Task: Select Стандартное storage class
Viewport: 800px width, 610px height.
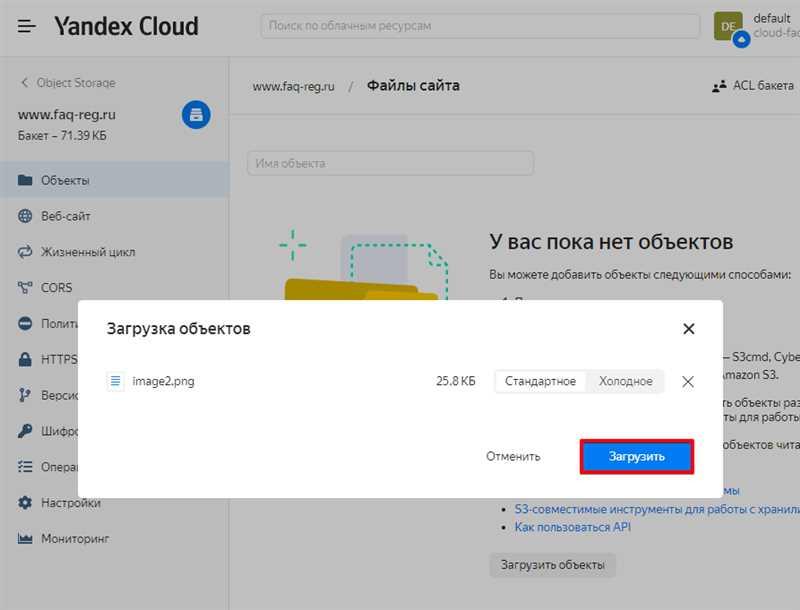Action: coord(540,382)
